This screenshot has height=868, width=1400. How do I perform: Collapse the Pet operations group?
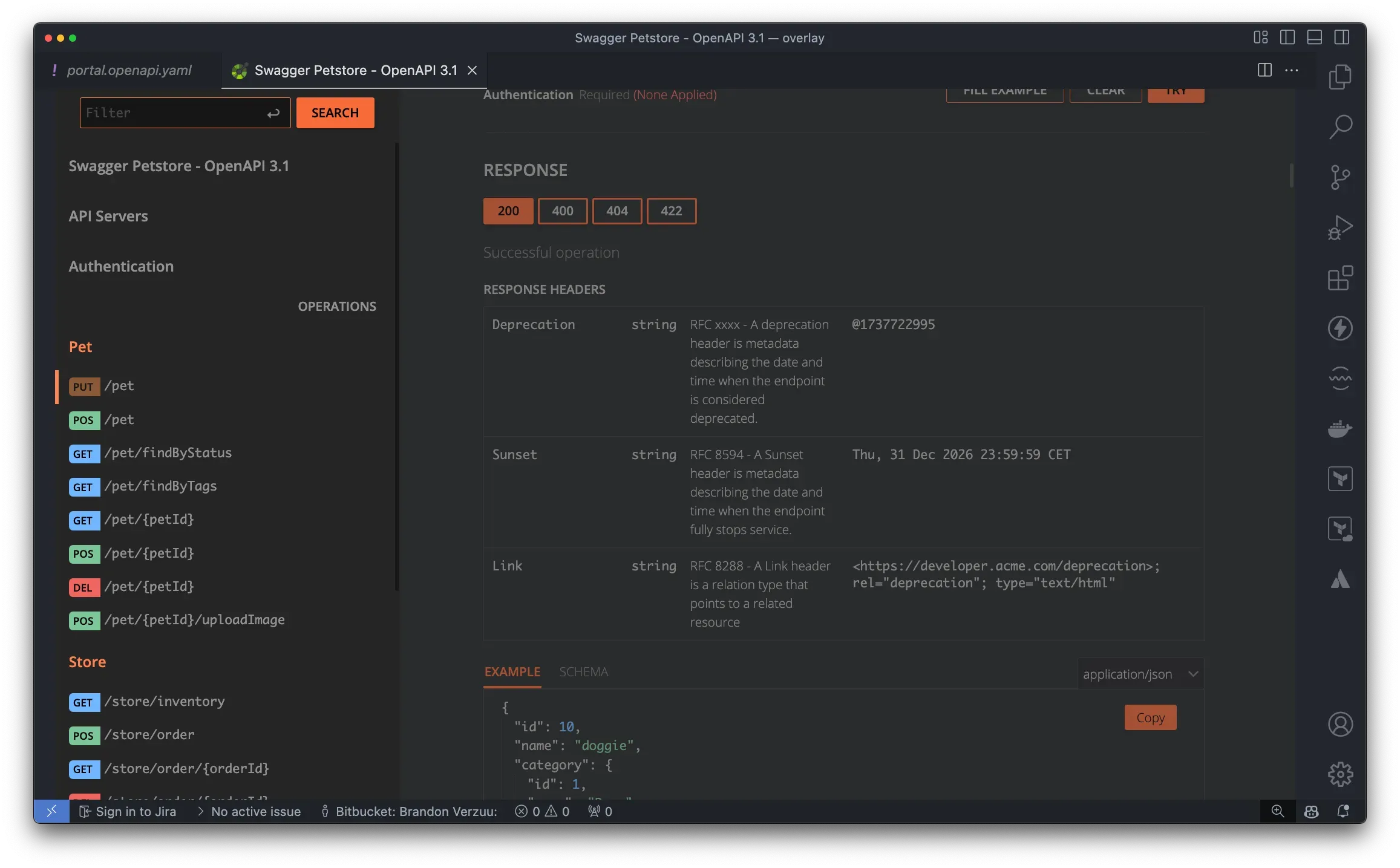pos(80,346)
